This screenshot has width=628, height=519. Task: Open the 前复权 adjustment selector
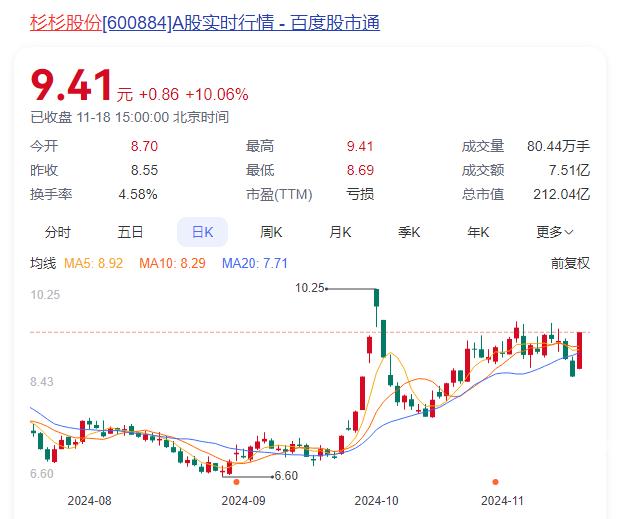tap(570, 264)
